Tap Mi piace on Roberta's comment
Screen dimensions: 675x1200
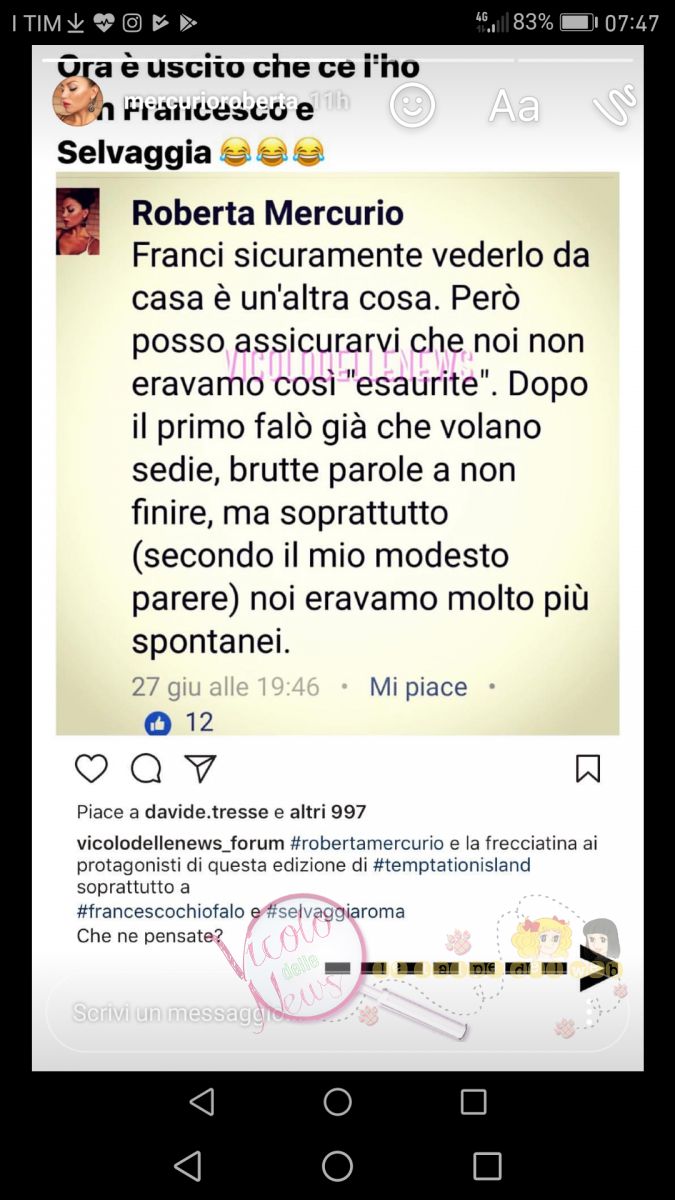click(418, 687)
